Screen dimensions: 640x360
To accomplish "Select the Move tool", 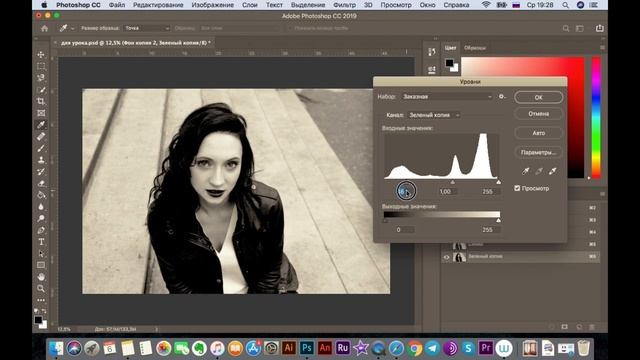I will pyautogui.click(x=41, y=54).
